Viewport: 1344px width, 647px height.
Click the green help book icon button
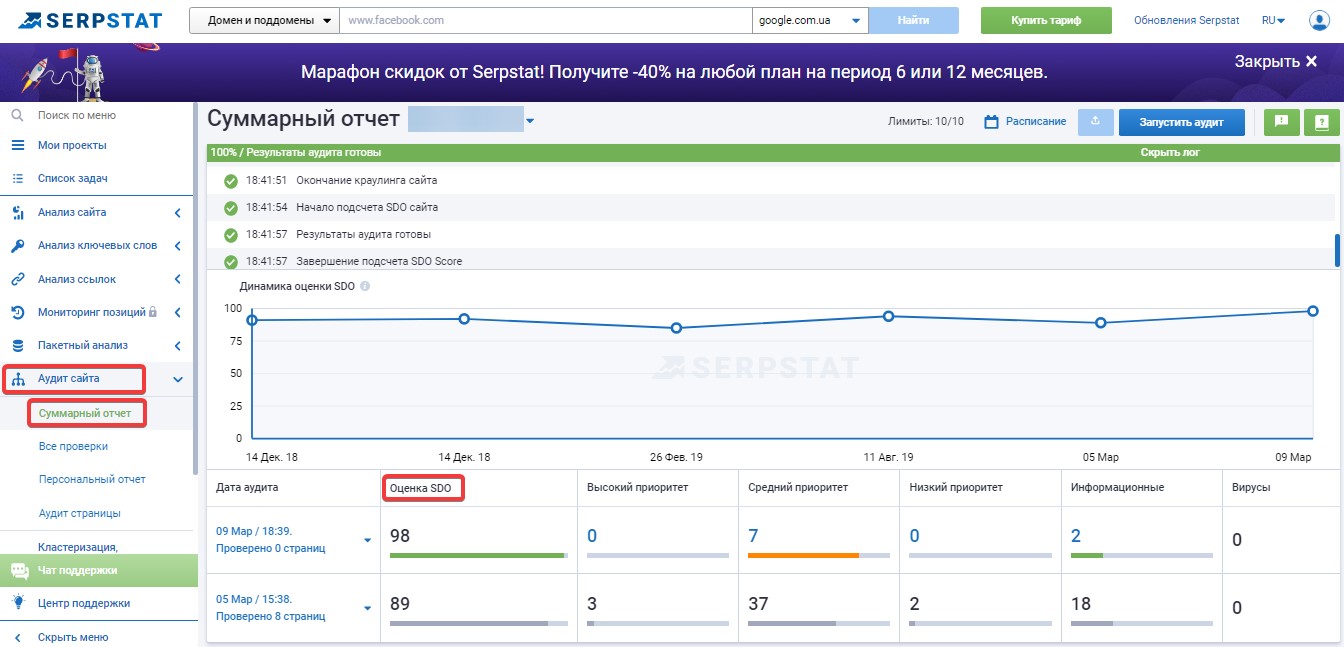tap(1321, 122)
